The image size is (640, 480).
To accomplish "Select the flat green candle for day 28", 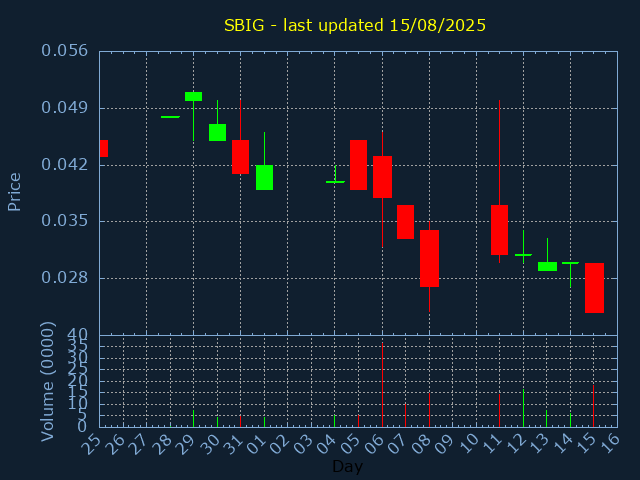I will [x=170, y=117].
